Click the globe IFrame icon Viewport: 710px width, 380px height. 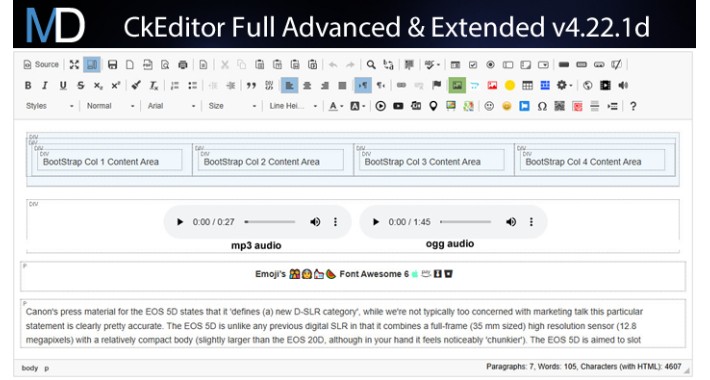pyautogui.click(x=588, y=86)
